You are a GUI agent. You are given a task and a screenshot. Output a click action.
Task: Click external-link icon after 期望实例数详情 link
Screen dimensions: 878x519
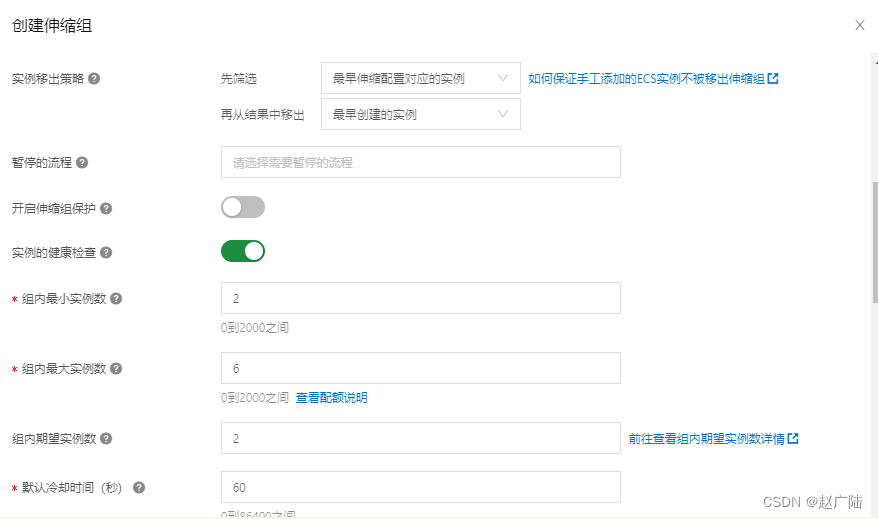tap(792, 438)
